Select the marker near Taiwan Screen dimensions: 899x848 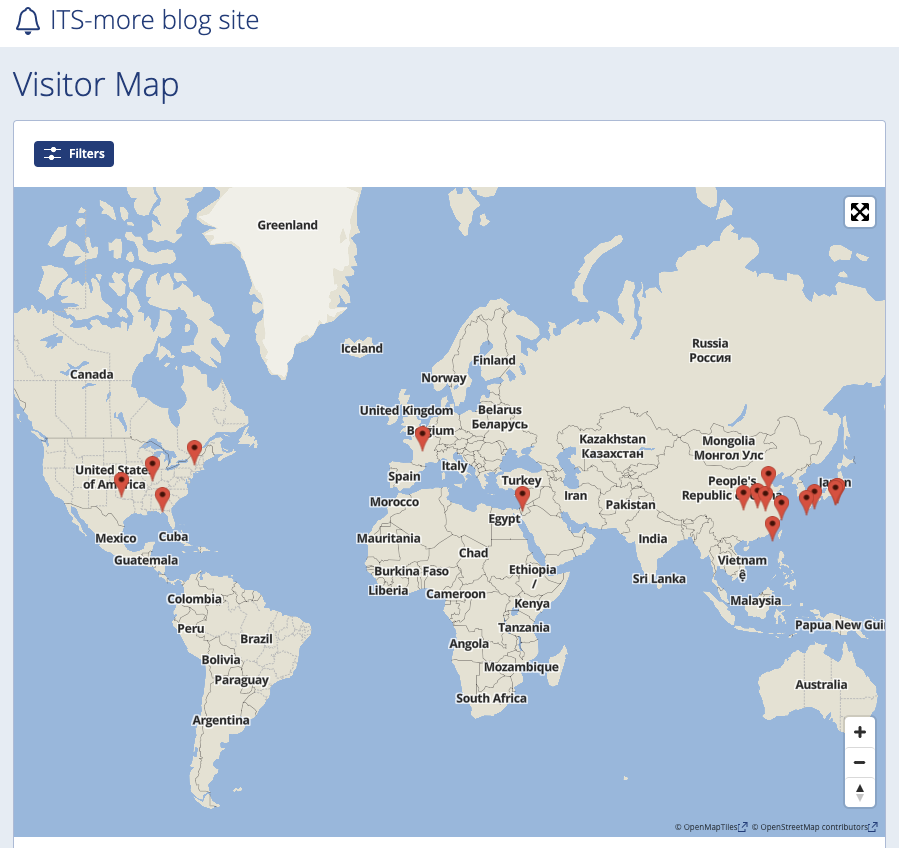(x=772, y=526)
